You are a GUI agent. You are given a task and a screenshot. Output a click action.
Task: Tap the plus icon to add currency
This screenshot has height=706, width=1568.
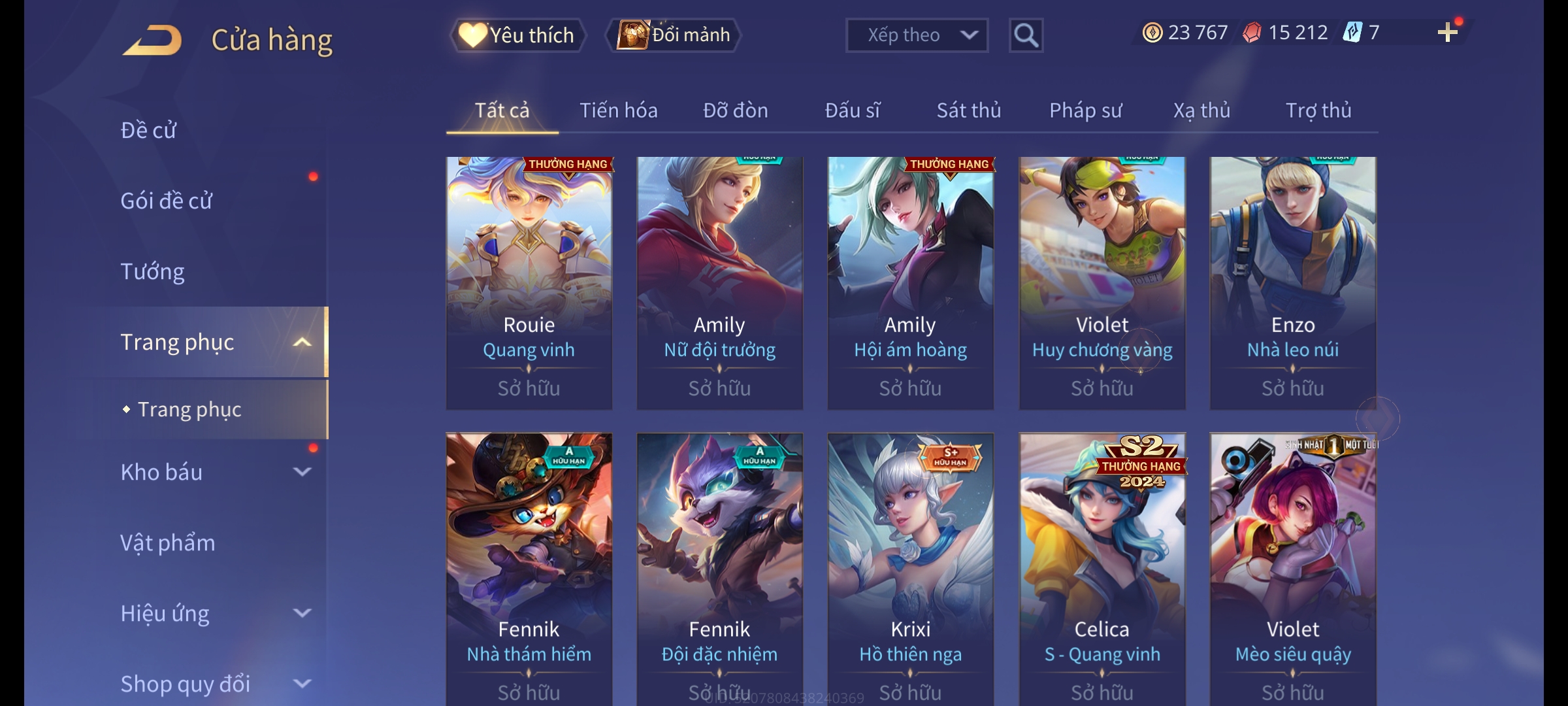click(1448, 33)
